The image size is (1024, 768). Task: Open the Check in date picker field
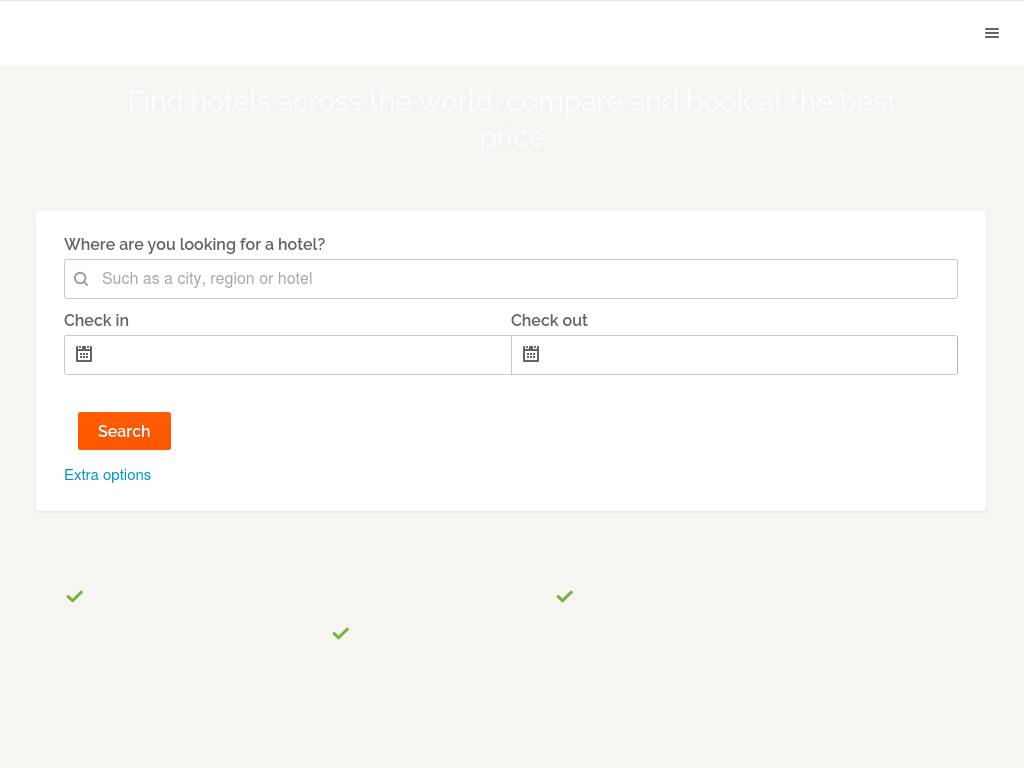point(300,355)
